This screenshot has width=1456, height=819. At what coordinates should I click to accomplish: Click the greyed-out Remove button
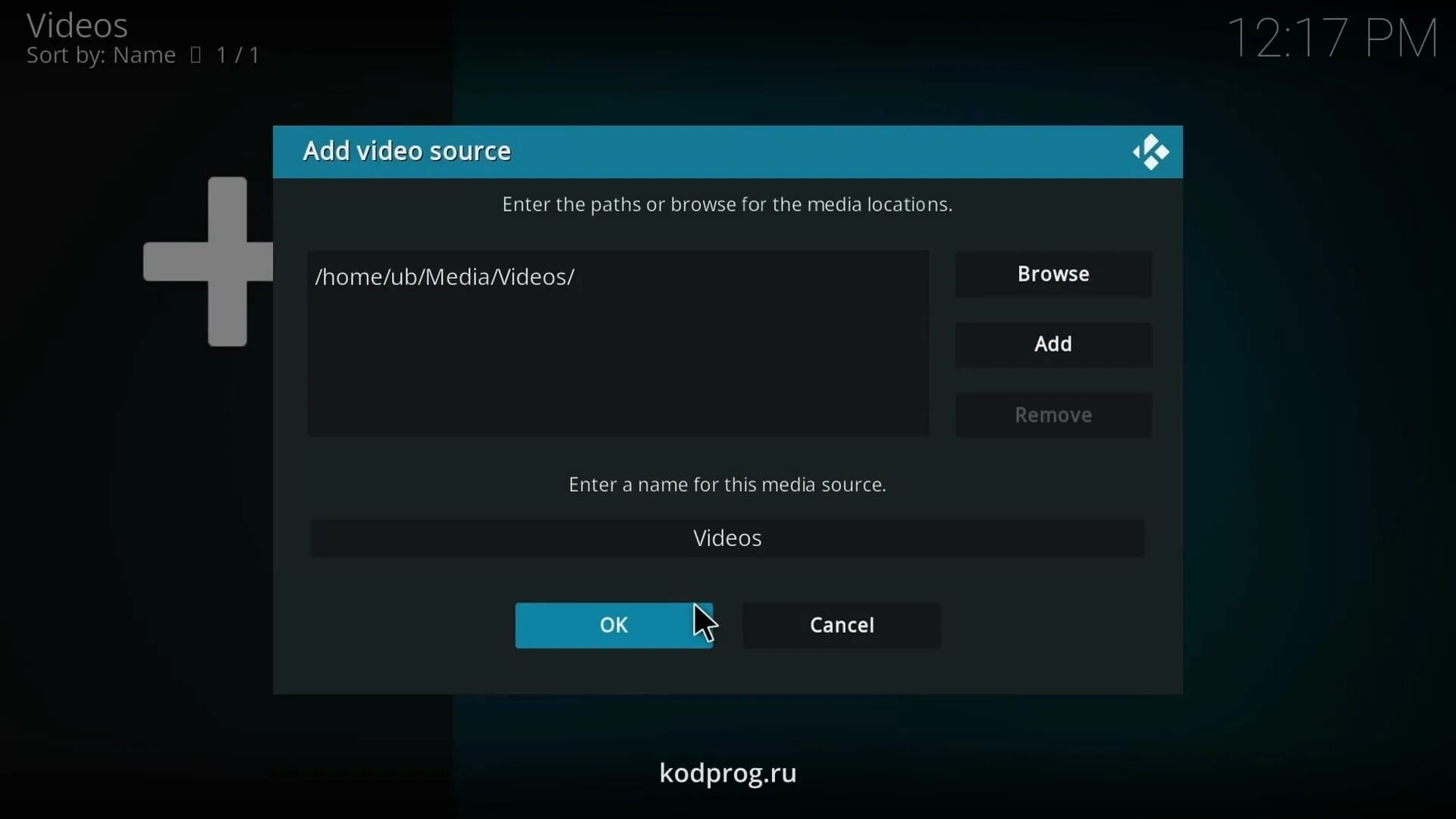[x=1053, y=415]
